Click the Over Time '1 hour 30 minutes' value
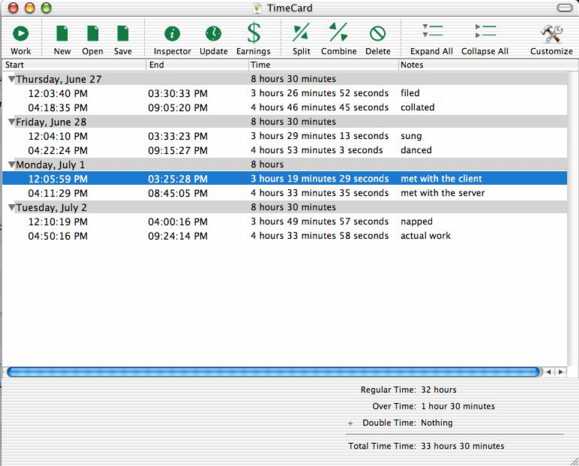579x466 pixels. [x=458, y=406]
